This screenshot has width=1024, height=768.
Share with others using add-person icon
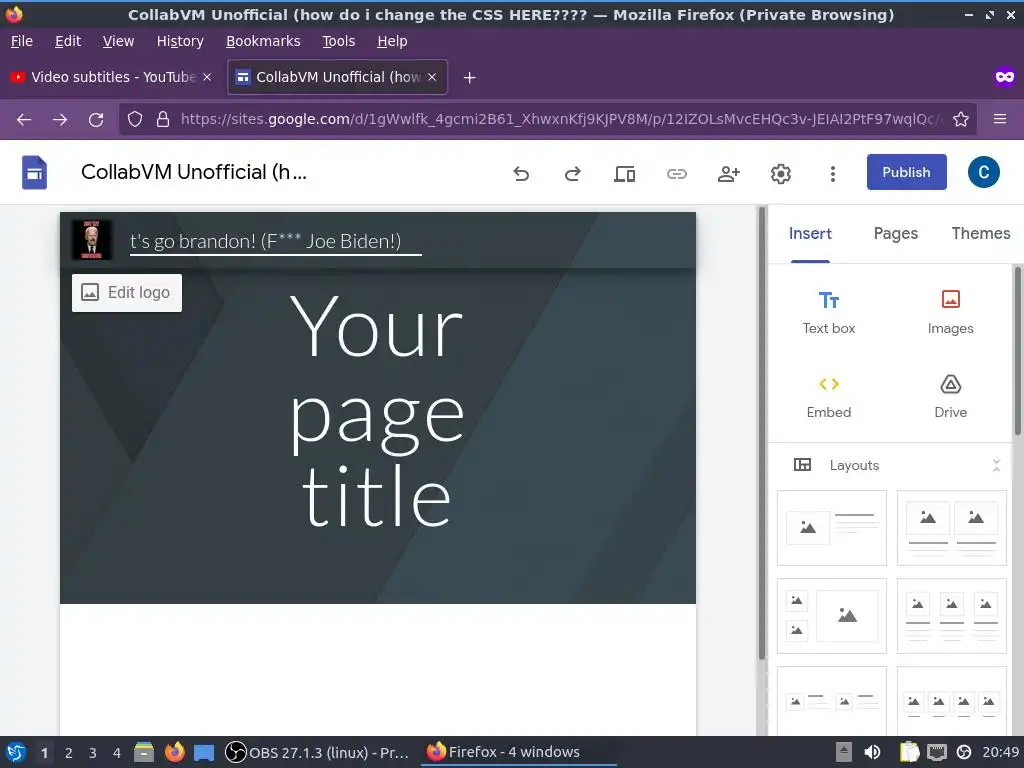728,174
